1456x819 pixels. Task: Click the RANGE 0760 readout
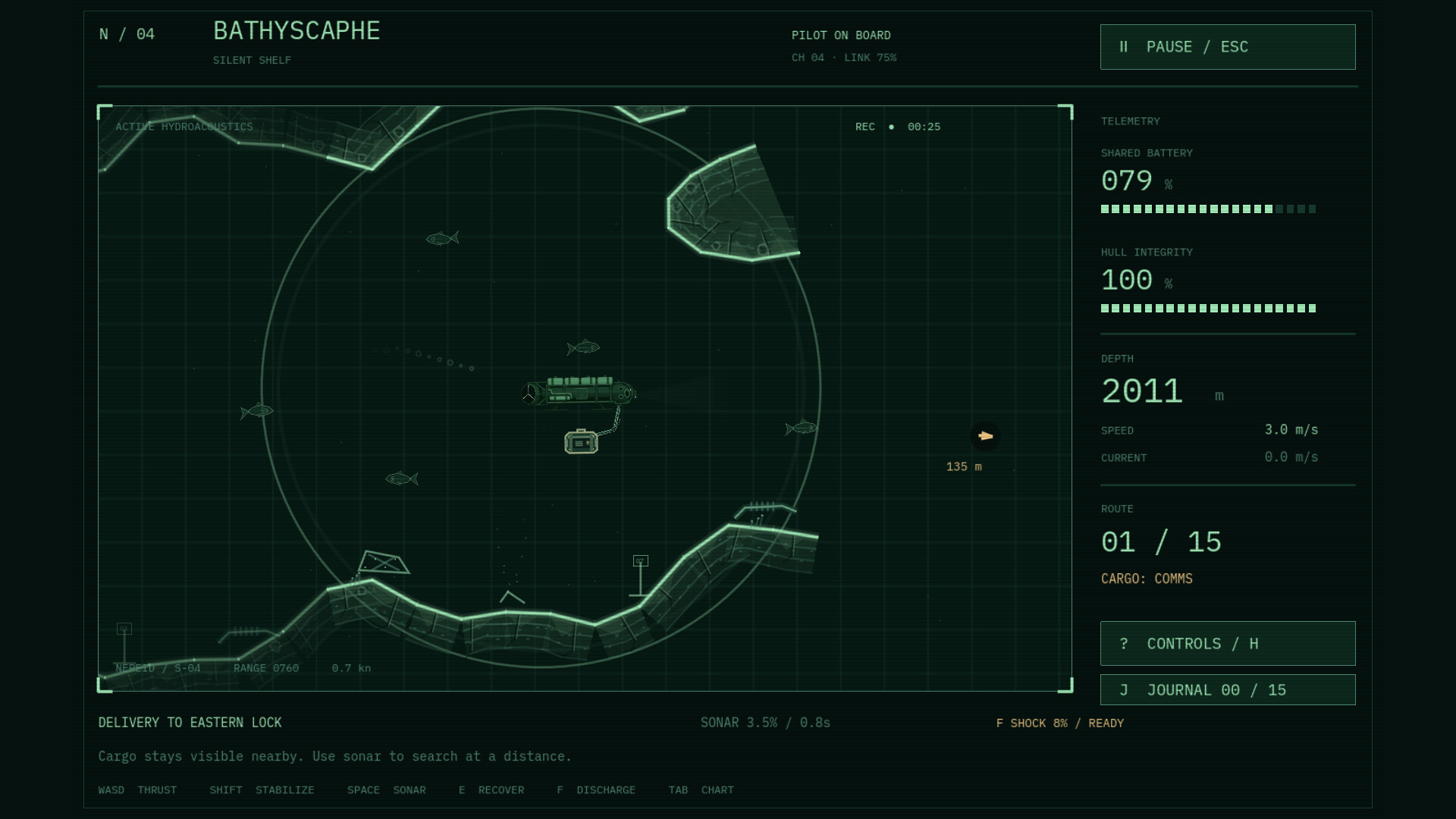[x=266, y=668]
